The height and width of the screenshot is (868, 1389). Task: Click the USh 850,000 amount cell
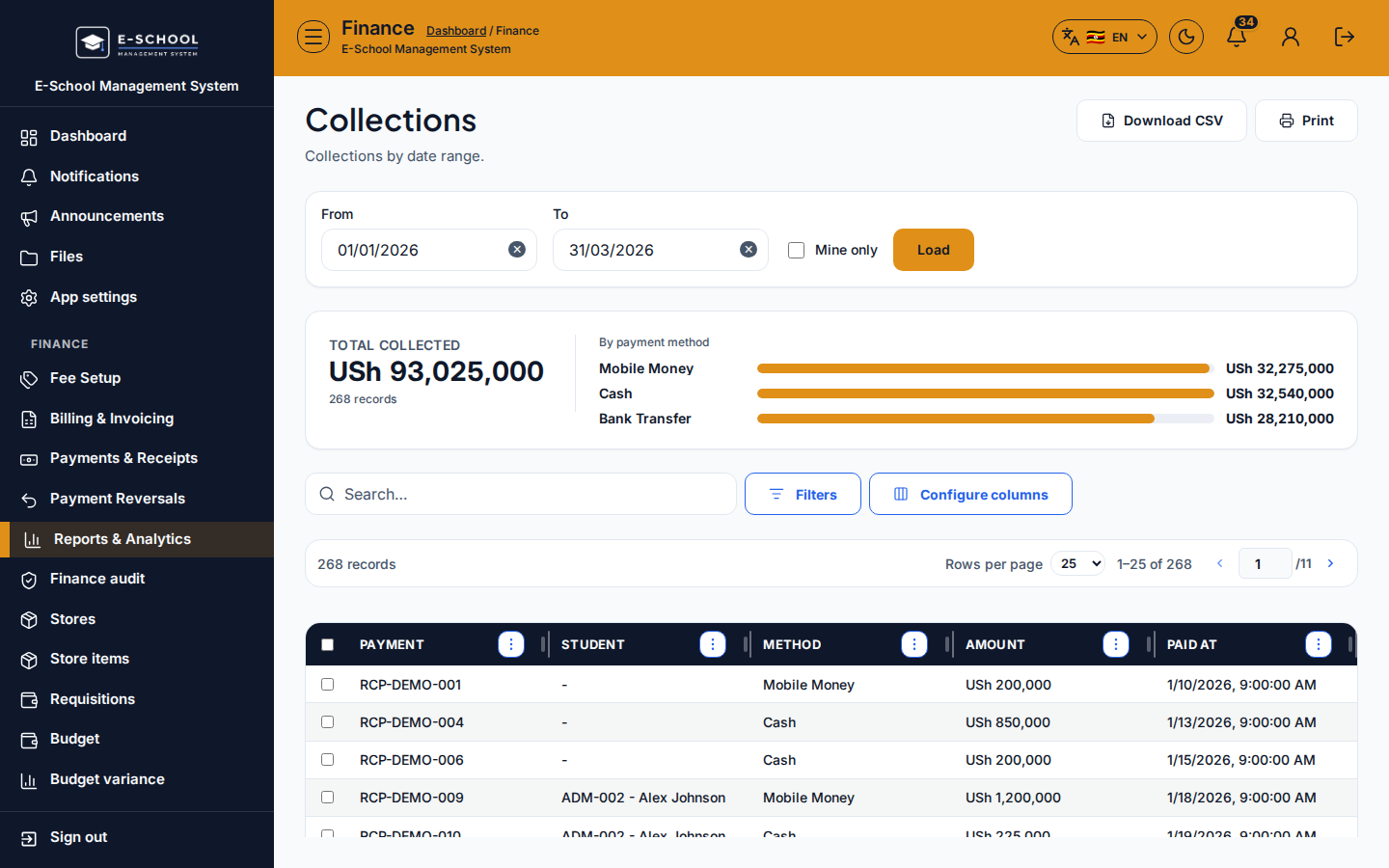point(1008,722)
